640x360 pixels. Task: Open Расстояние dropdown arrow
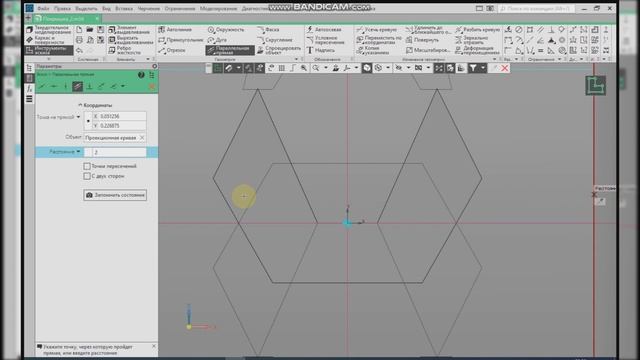pyautogui.click(x=78, y=151)
